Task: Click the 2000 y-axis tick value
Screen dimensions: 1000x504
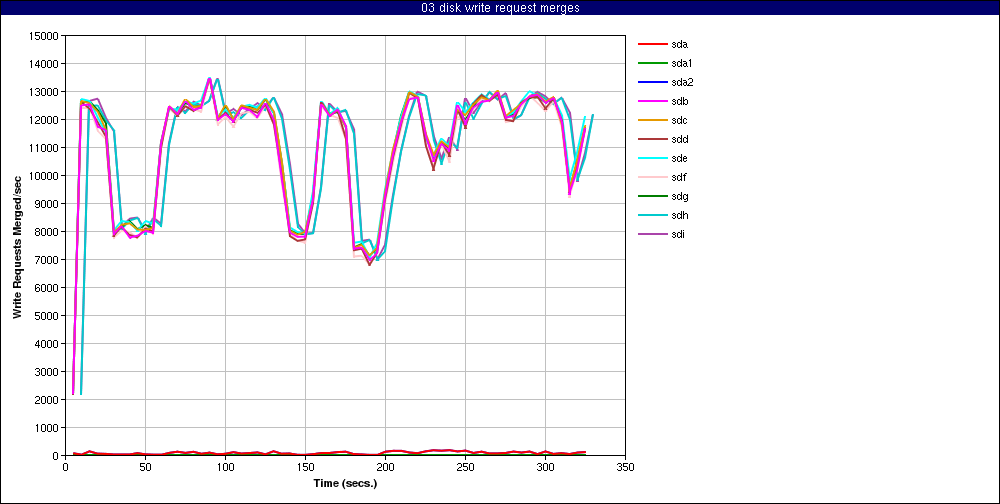Action: (x=47, y=399)
